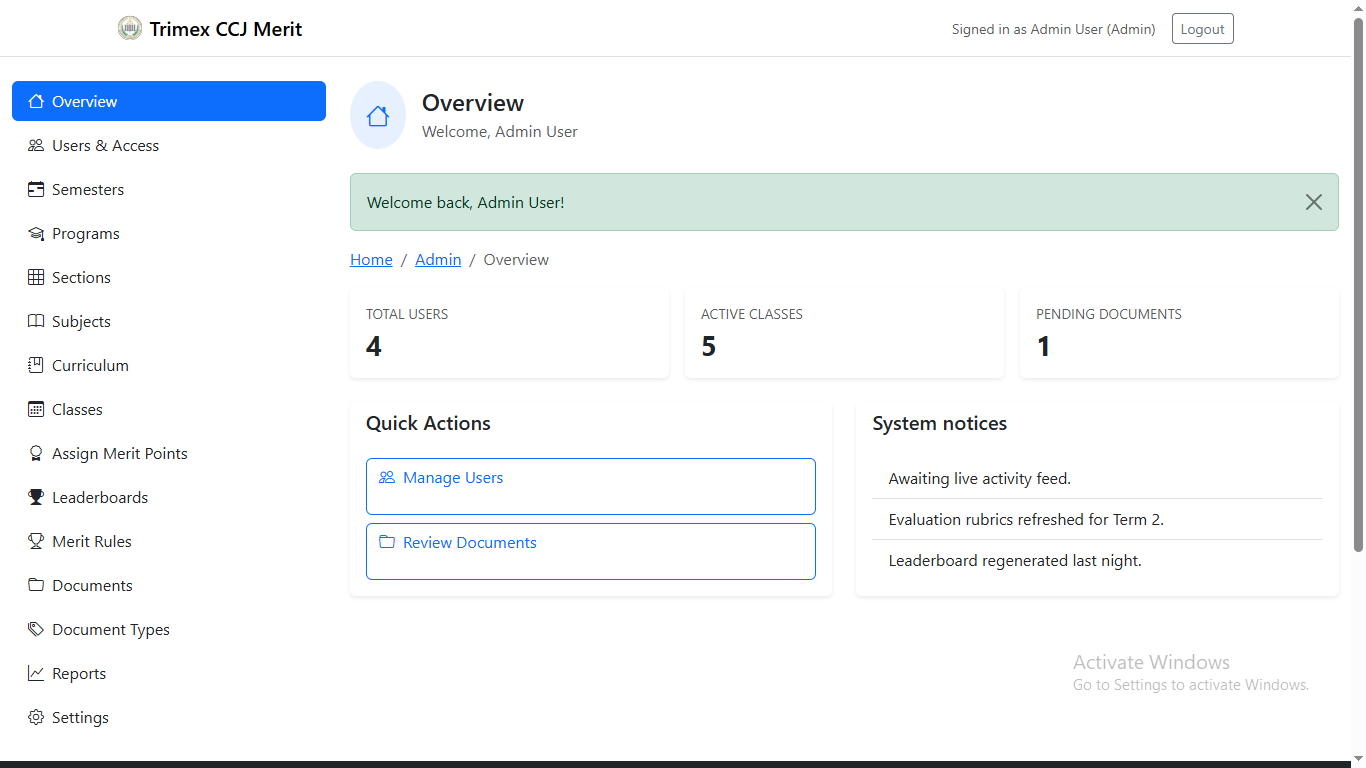This screenshot has height=768, width=1366.
Task: Click the Programs graduation cap icon
Action: tap(36, 234)
